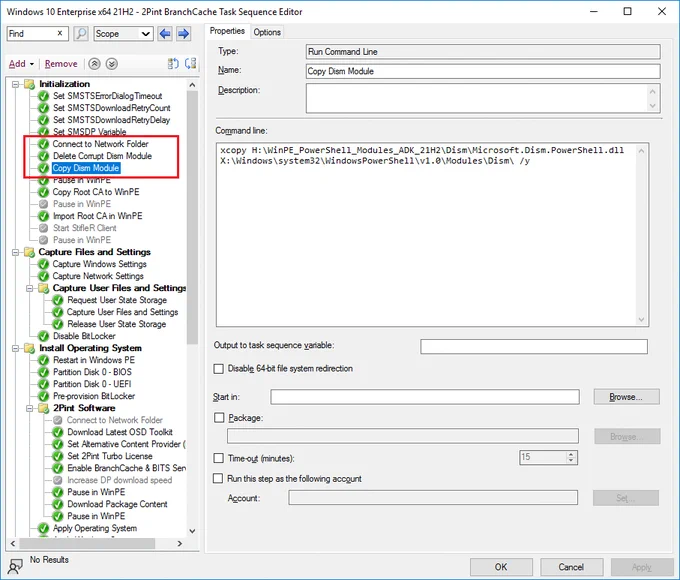Click the feedback person icon at bottom left
This screenshot has width=680, height=580.
16,565
